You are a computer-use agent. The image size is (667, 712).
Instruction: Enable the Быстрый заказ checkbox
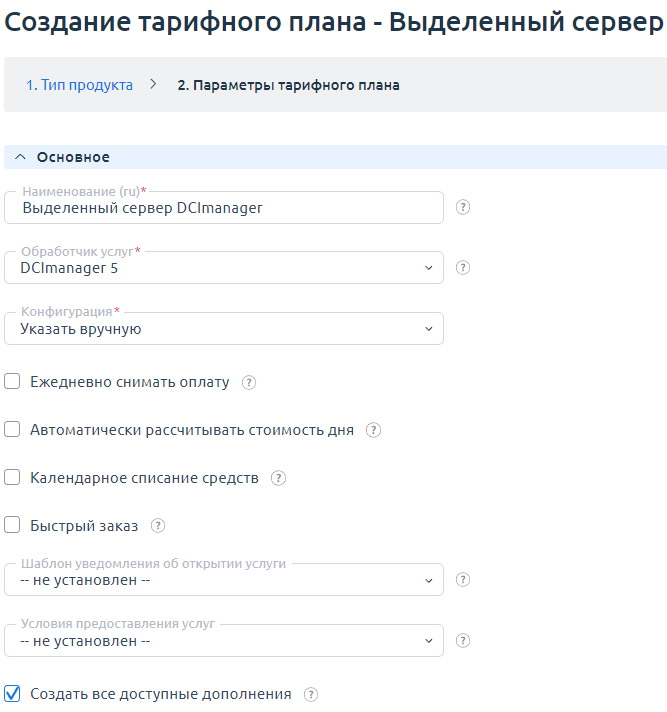[13, 526]
